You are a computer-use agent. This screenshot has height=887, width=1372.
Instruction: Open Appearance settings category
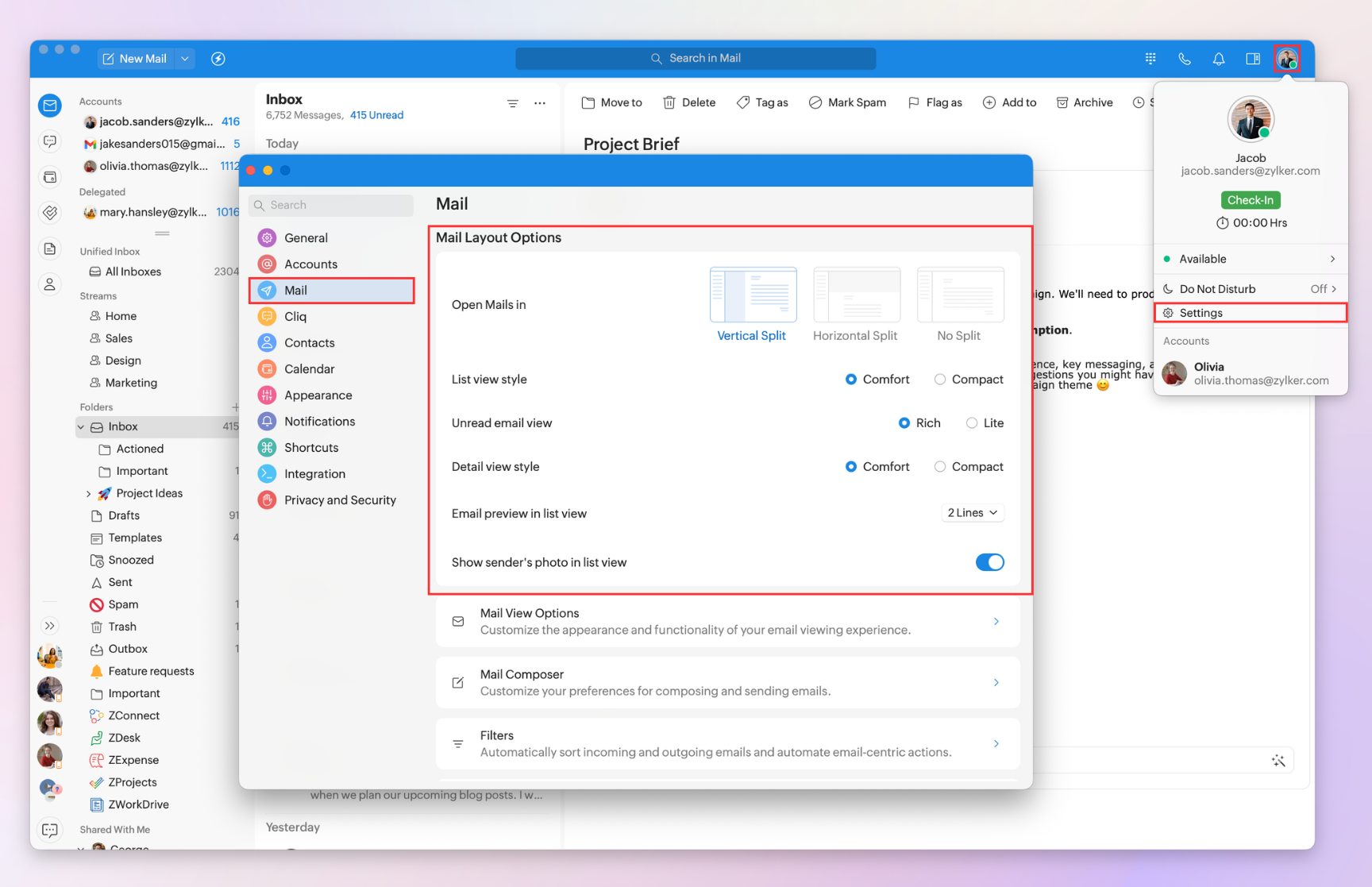pos(318,395)
